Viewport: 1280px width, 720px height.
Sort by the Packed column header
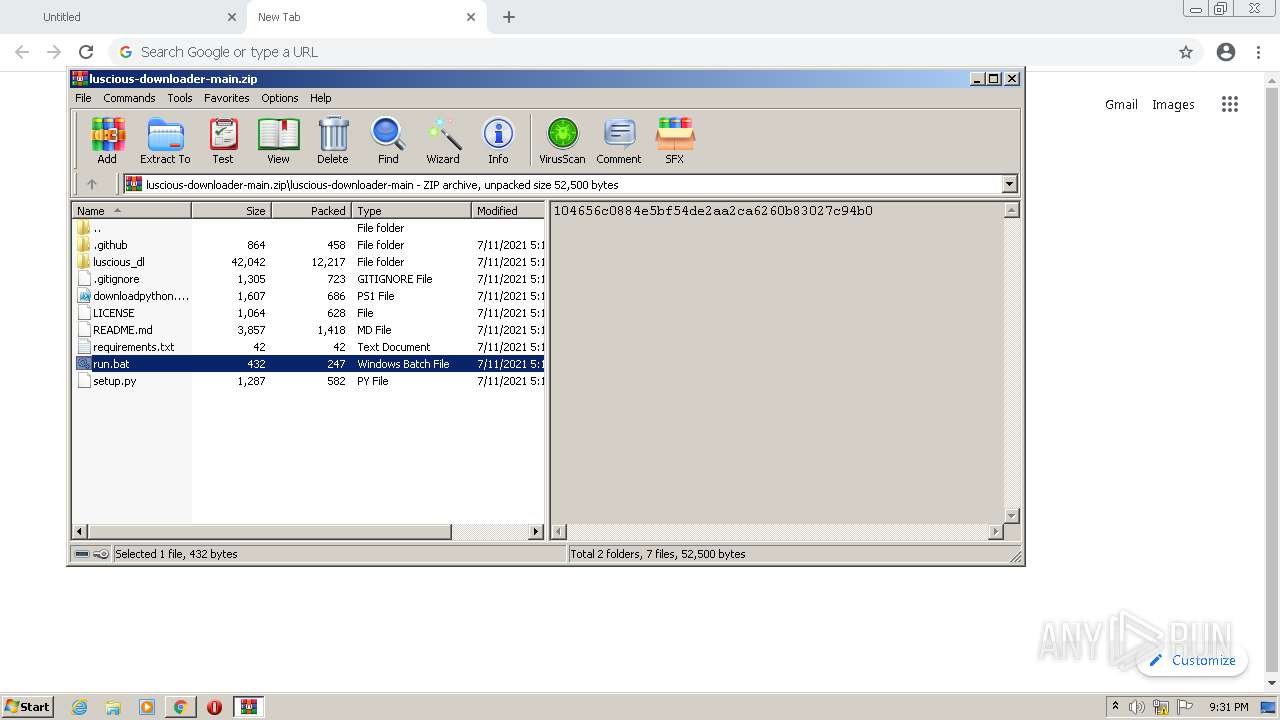click(x=311, y=211)
